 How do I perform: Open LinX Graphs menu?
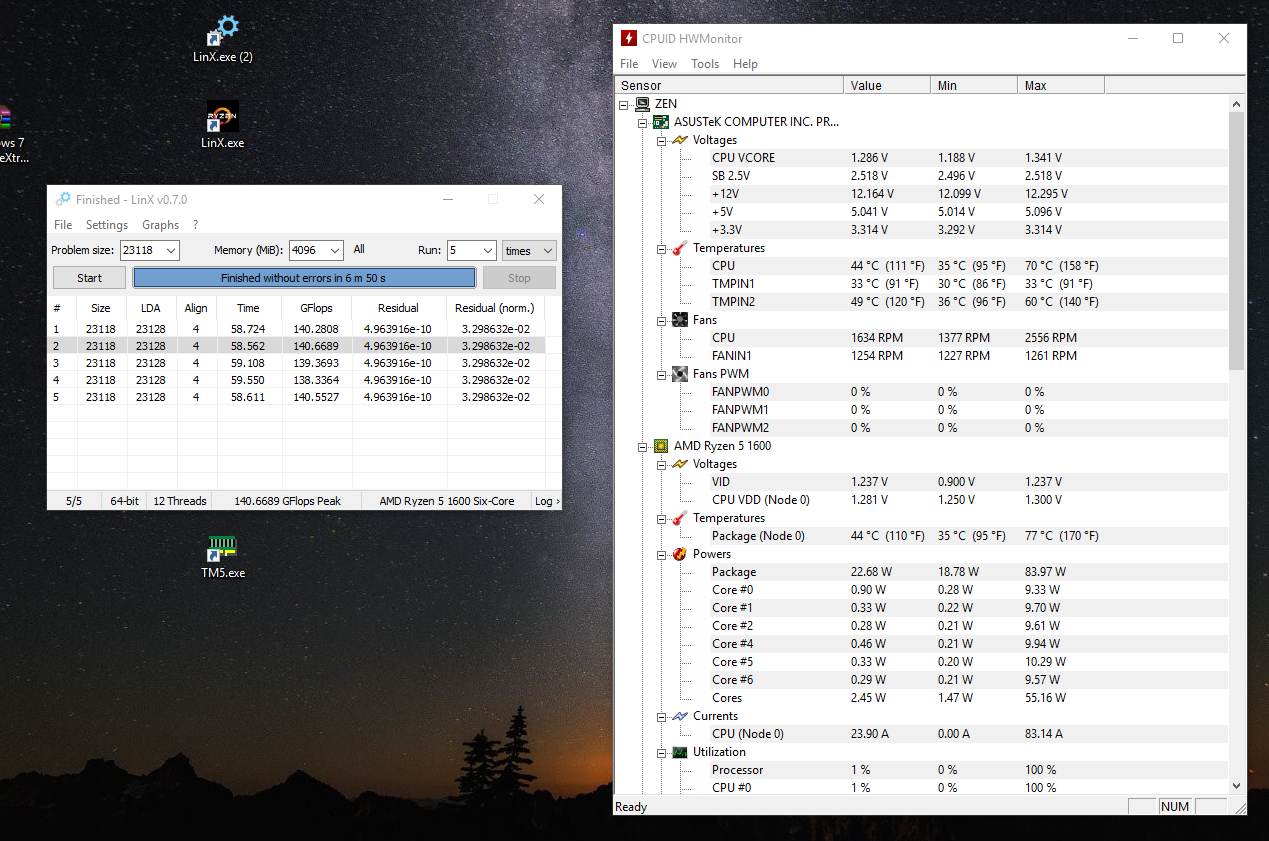pos(160,225)
